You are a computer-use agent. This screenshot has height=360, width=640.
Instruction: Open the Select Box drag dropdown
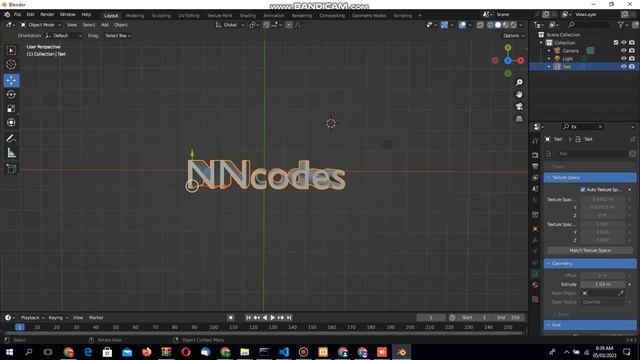(118, 36)
